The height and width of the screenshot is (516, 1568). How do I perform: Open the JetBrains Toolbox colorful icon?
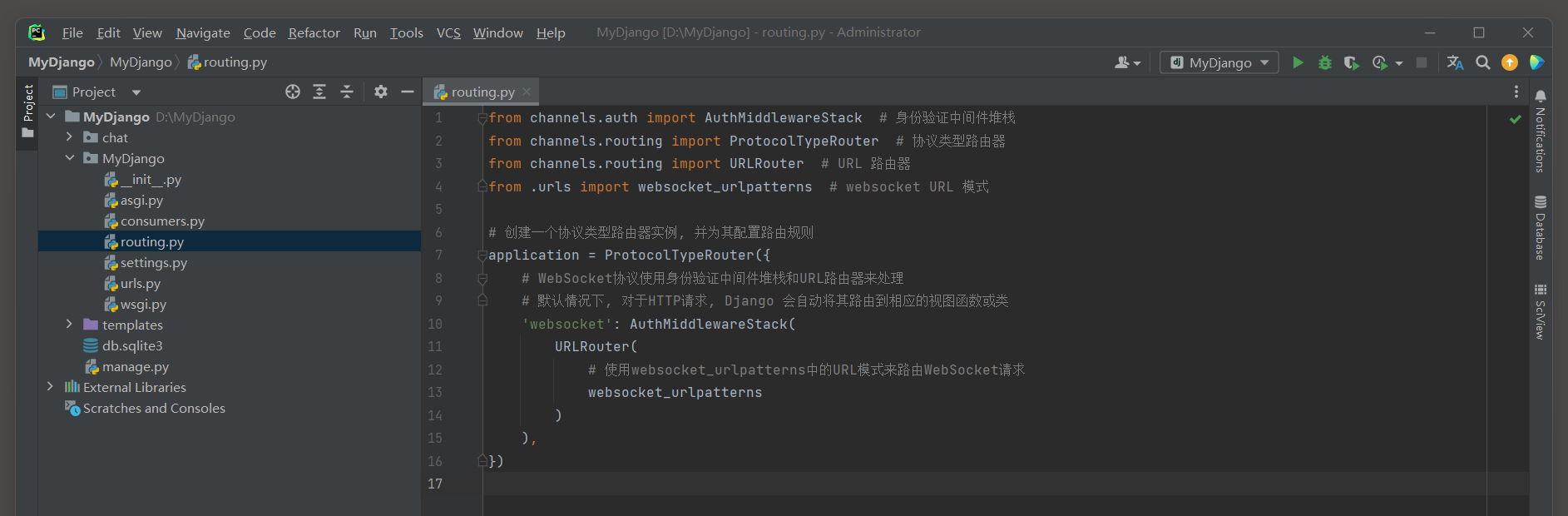[x=1536, y=62]
